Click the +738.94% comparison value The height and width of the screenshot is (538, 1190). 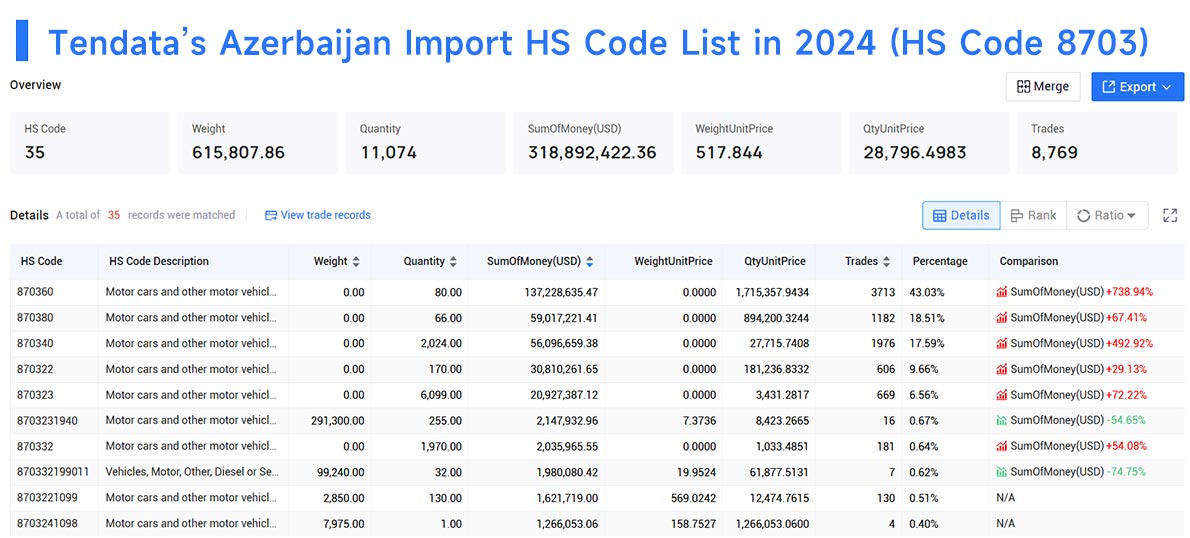[x=1129, y=292]
